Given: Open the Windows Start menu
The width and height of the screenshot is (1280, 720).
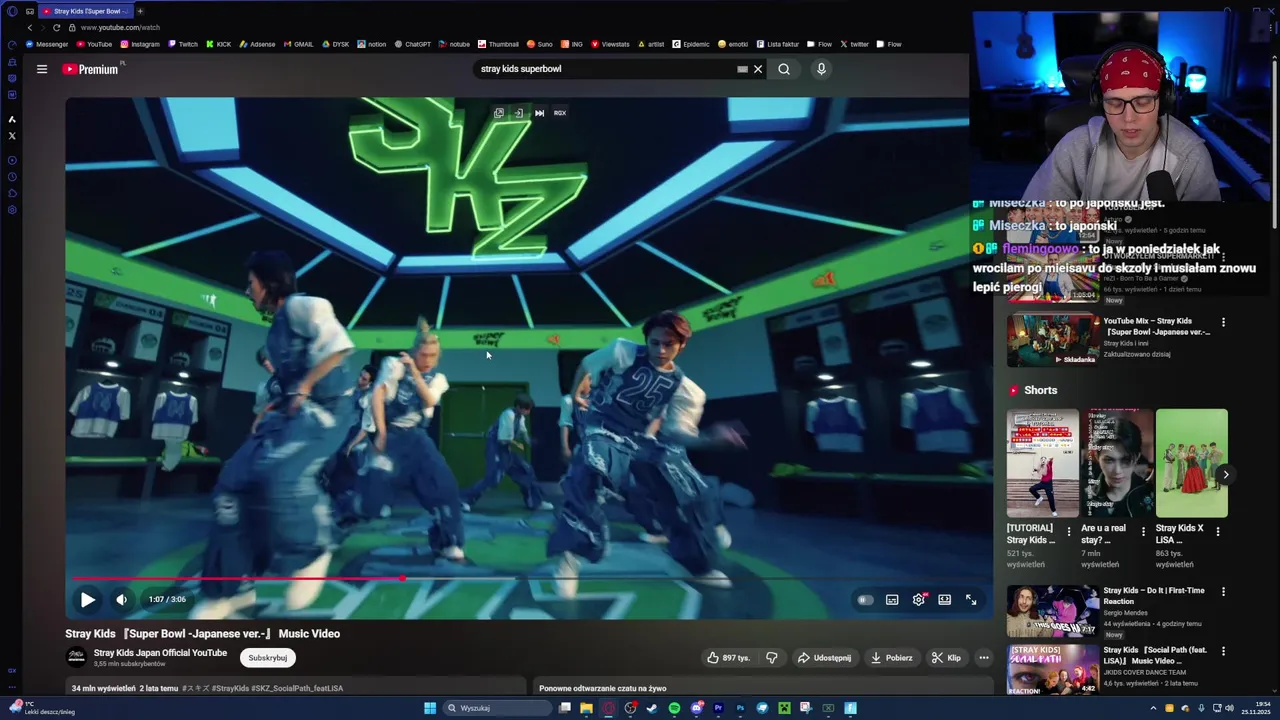Looking at the screenshot, I should 430,708.
